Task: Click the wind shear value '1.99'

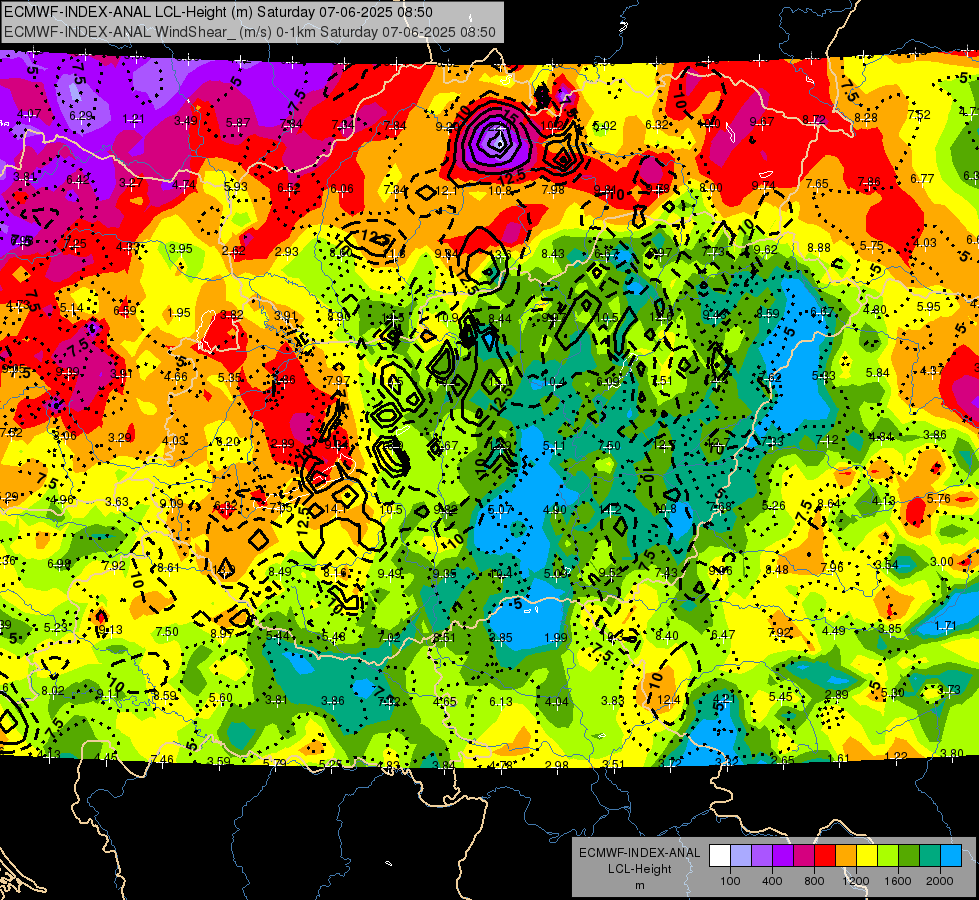Action: (556, 638)
